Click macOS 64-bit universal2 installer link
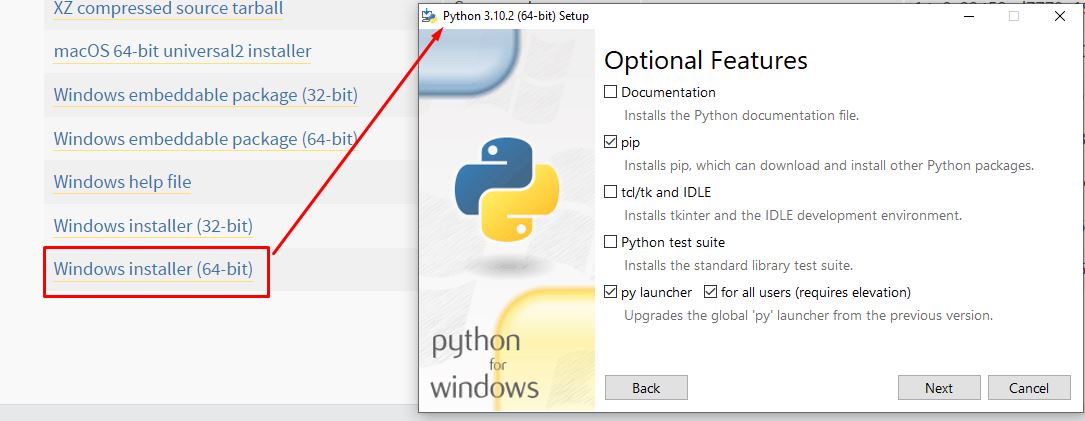Image resolution: width=1085 pixels, height=421 pixels. [x=182, y=51]
